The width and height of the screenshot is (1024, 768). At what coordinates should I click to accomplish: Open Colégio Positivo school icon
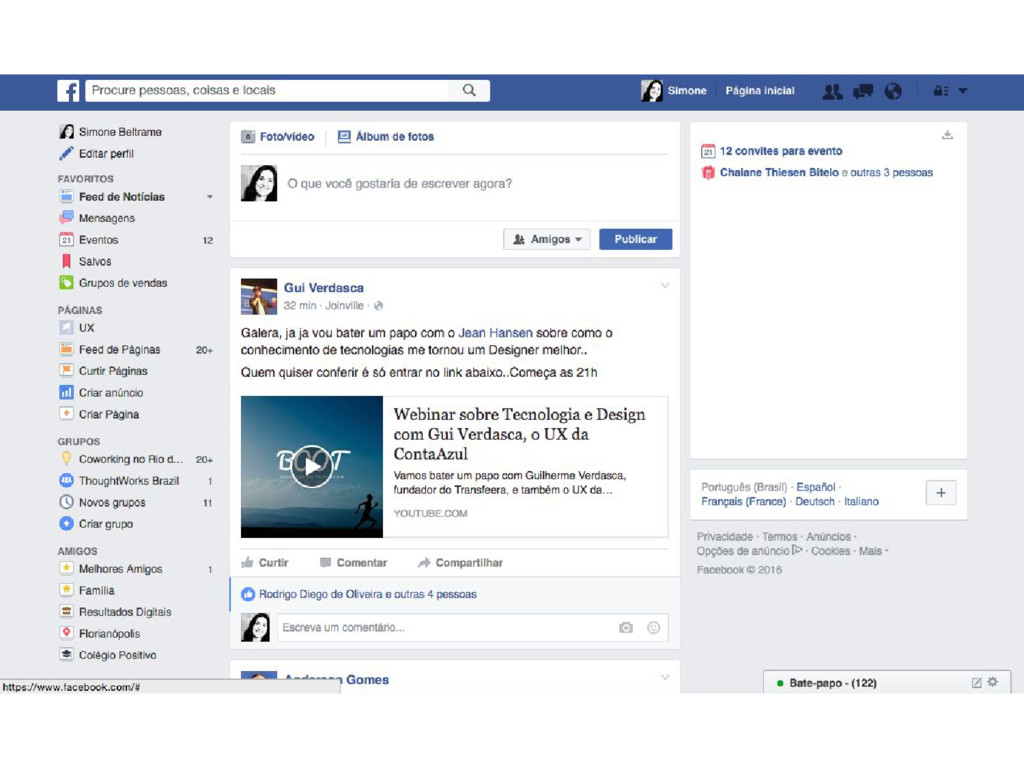click(66, 655)
